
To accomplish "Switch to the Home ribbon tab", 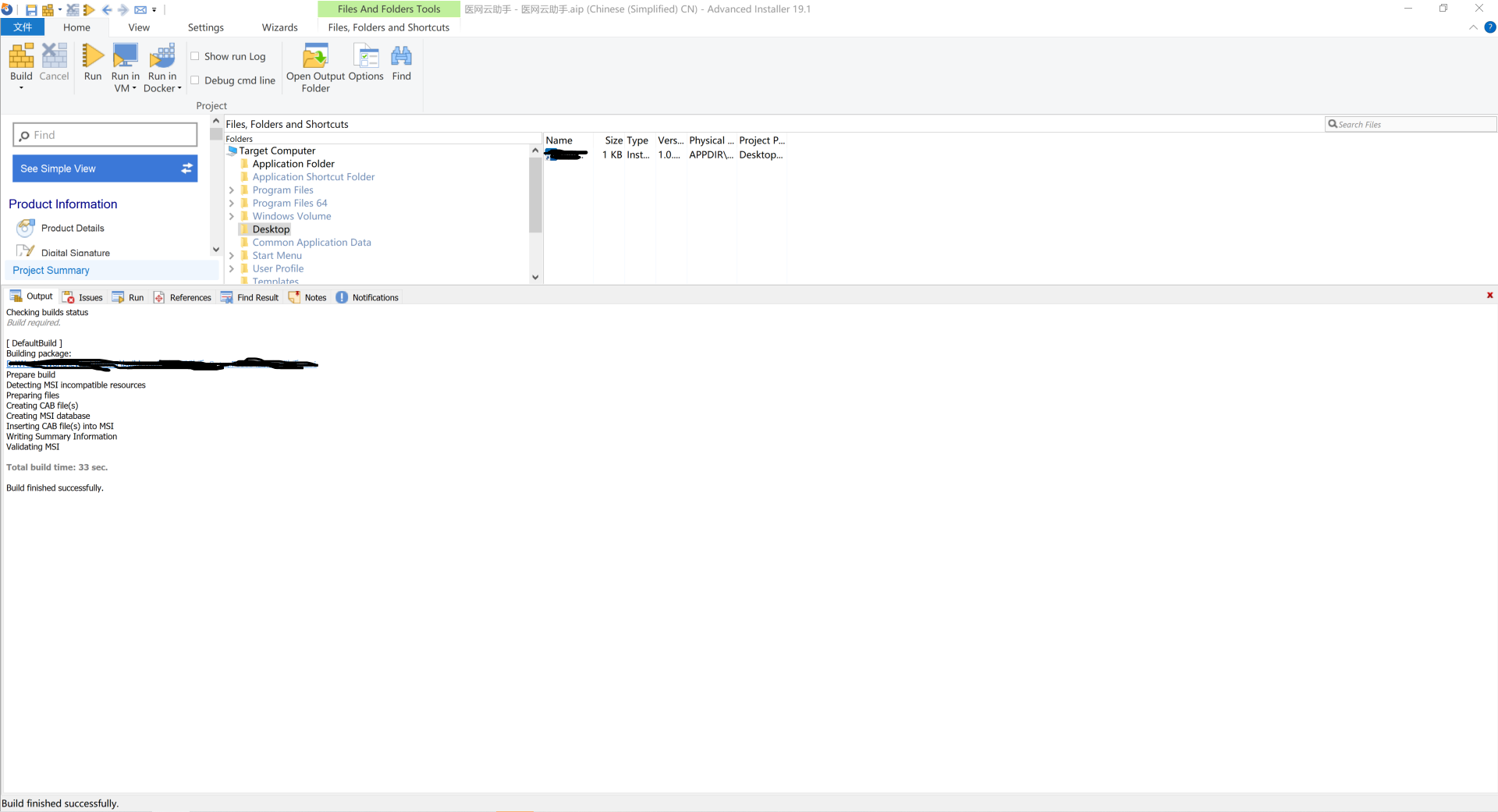I will (76, 27).
